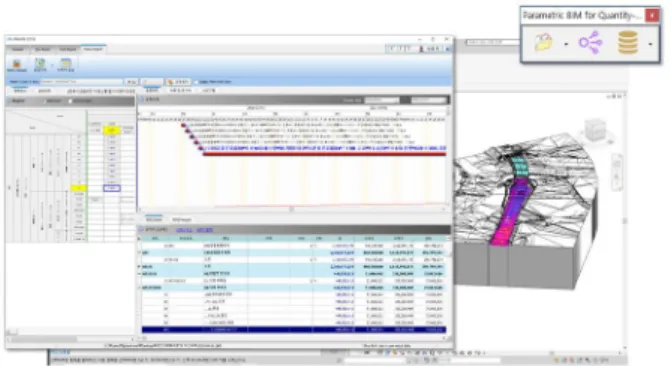Click the purple connected-nodes share icon

[x=590, y=43]
